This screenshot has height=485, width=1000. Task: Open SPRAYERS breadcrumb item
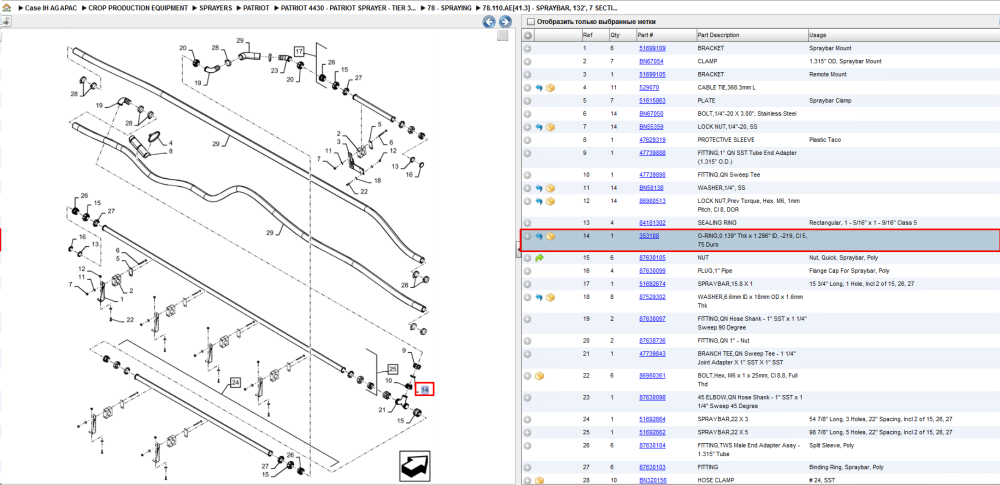[x=216, y=8]
